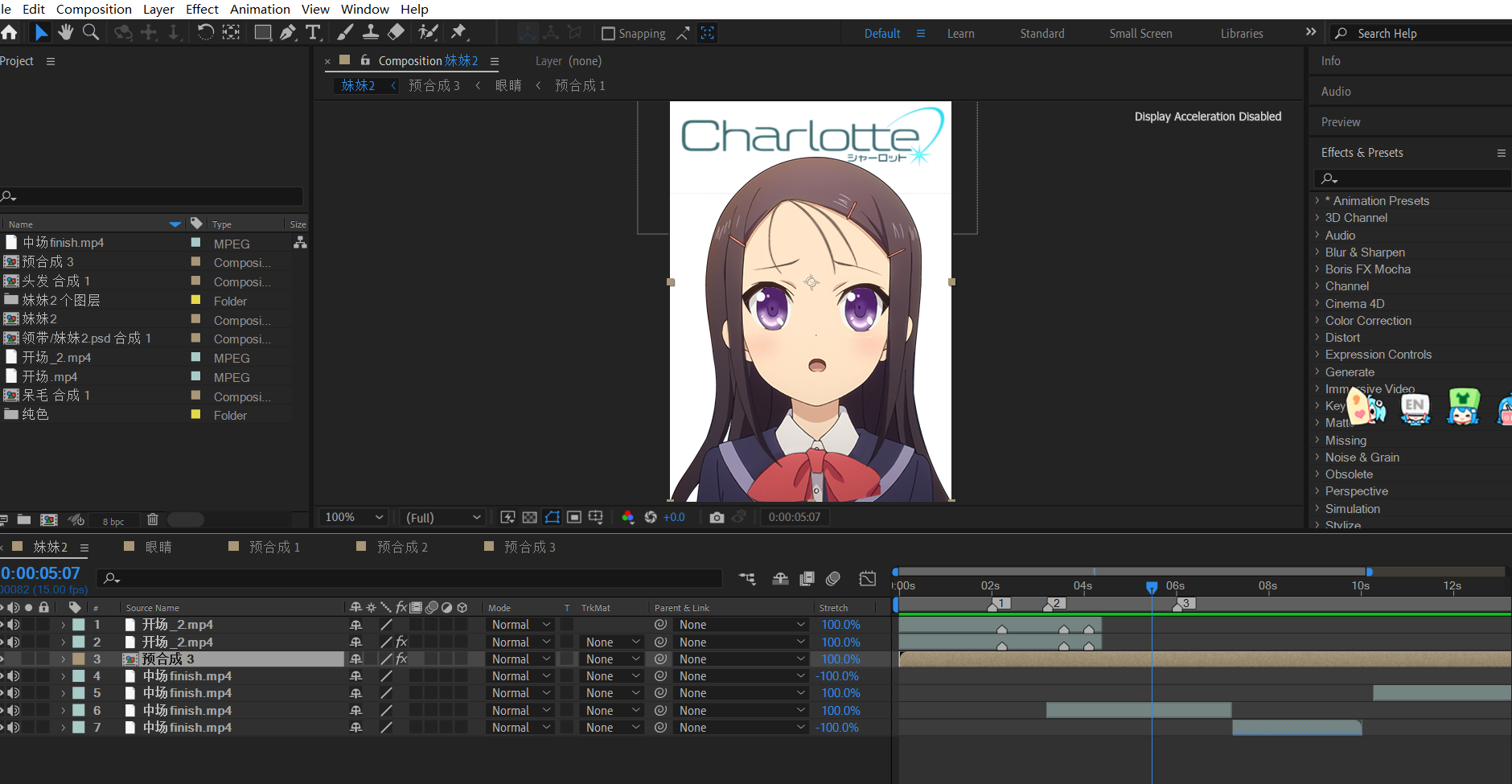
Task: Select the Horizontal Type tool
Action: (x=314, y=32)
